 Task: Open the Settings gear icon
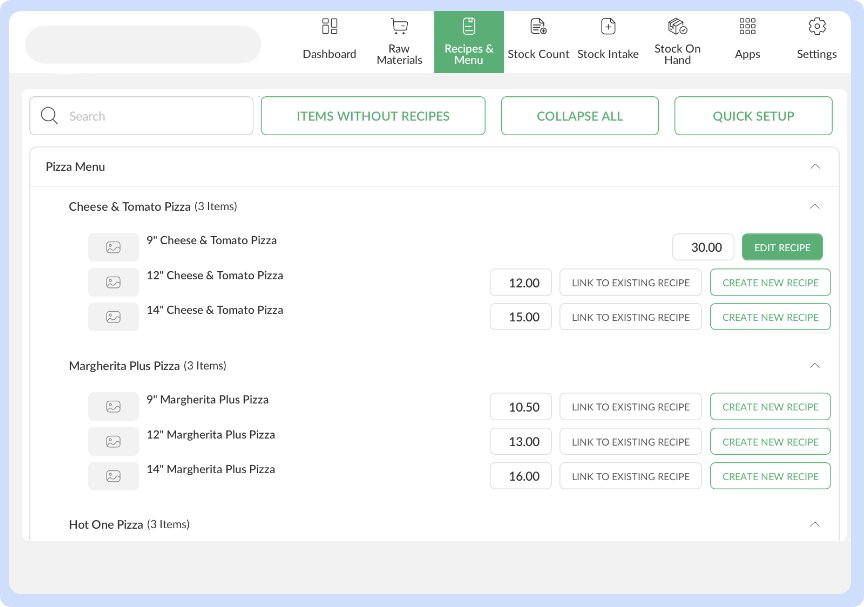coord(817,27)
